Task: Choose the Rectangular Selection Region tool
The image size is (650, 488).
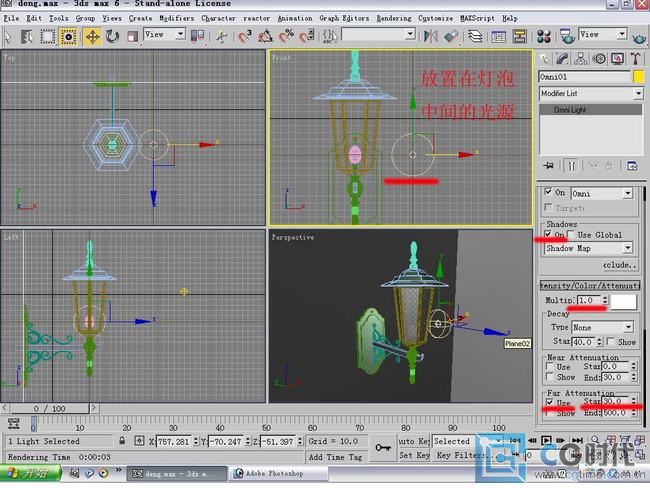Action: [48, 36]
